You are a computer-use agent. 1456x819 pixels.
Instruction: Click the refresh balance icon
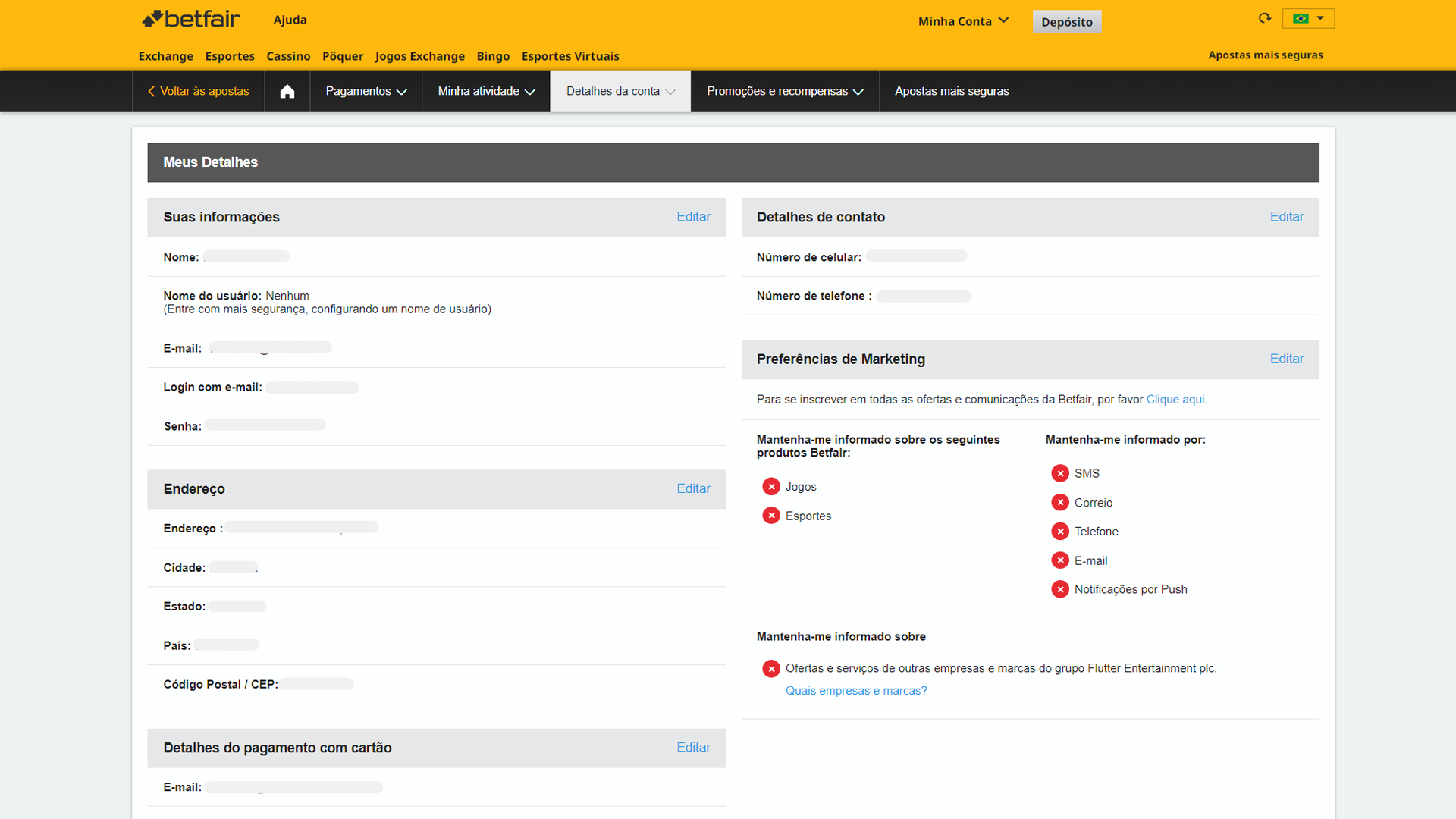pos(1264,18)
